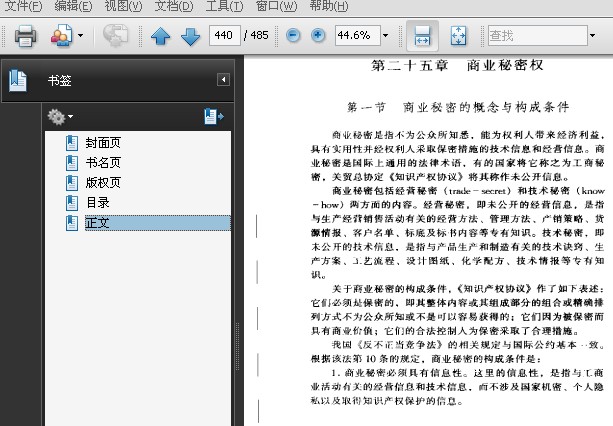
Task: Open the 文件(F) menu
Action: click(23, 6)
